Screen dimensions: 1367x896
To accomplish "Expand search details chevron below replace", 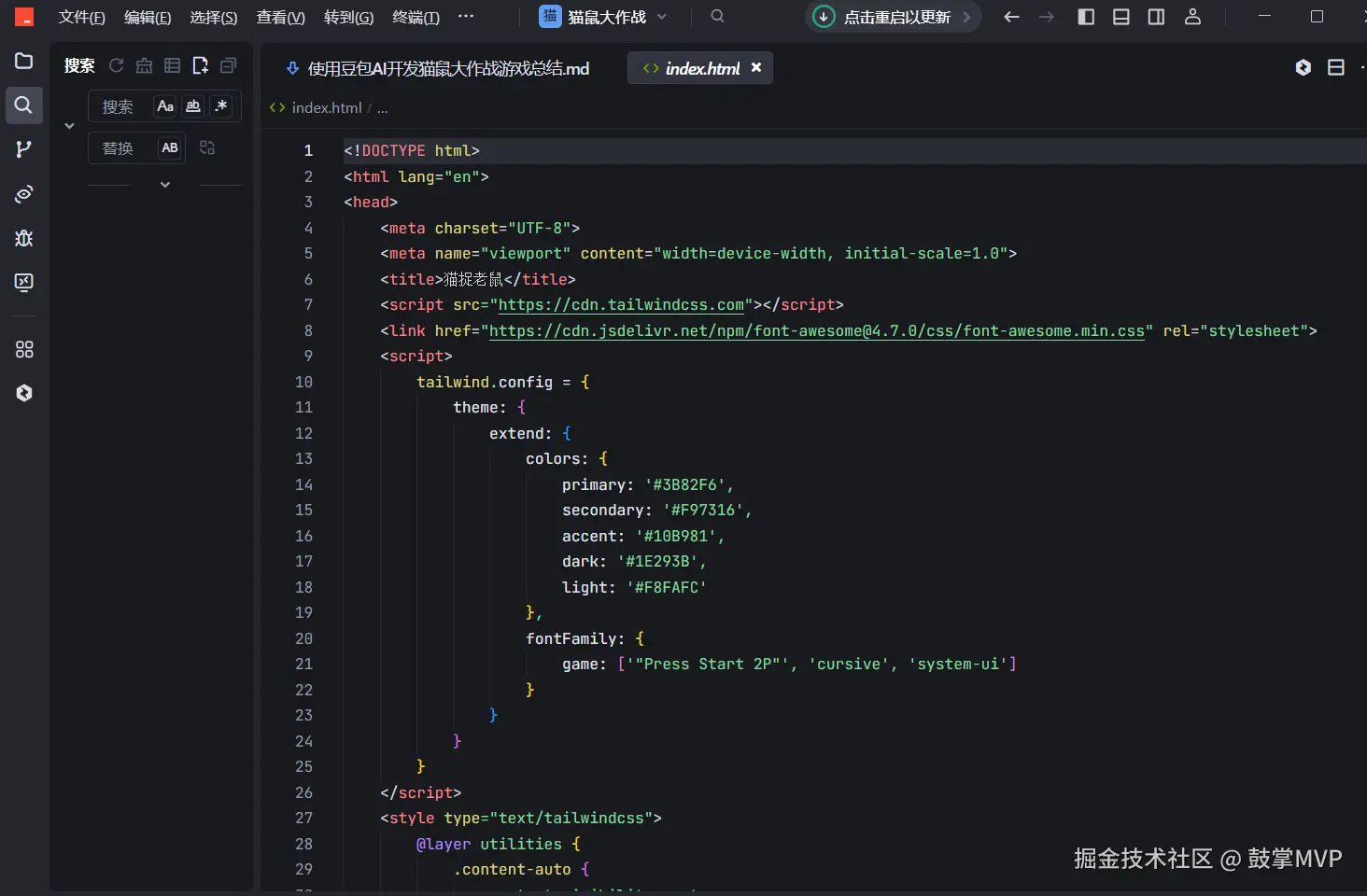I will (x=165, y=185).
